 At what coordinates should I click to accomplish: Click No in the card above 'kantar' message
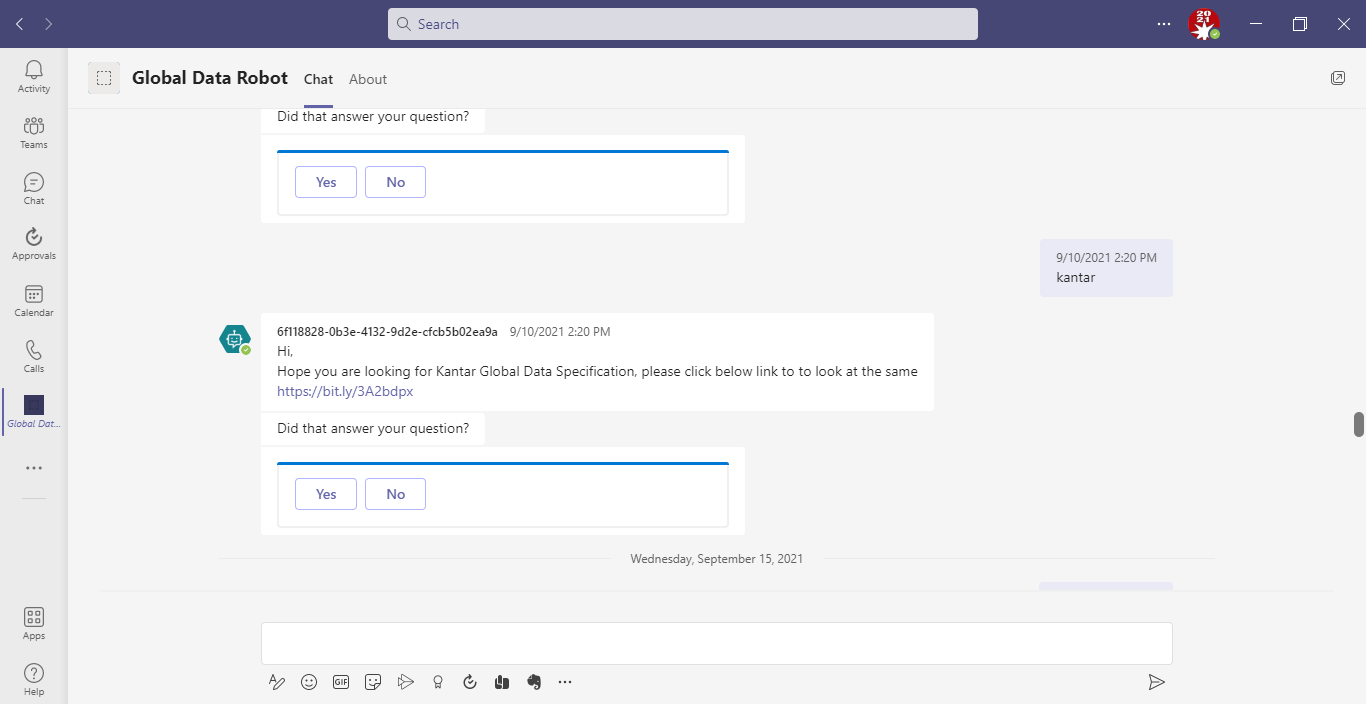pyautogui.click(x=396, y=182)
